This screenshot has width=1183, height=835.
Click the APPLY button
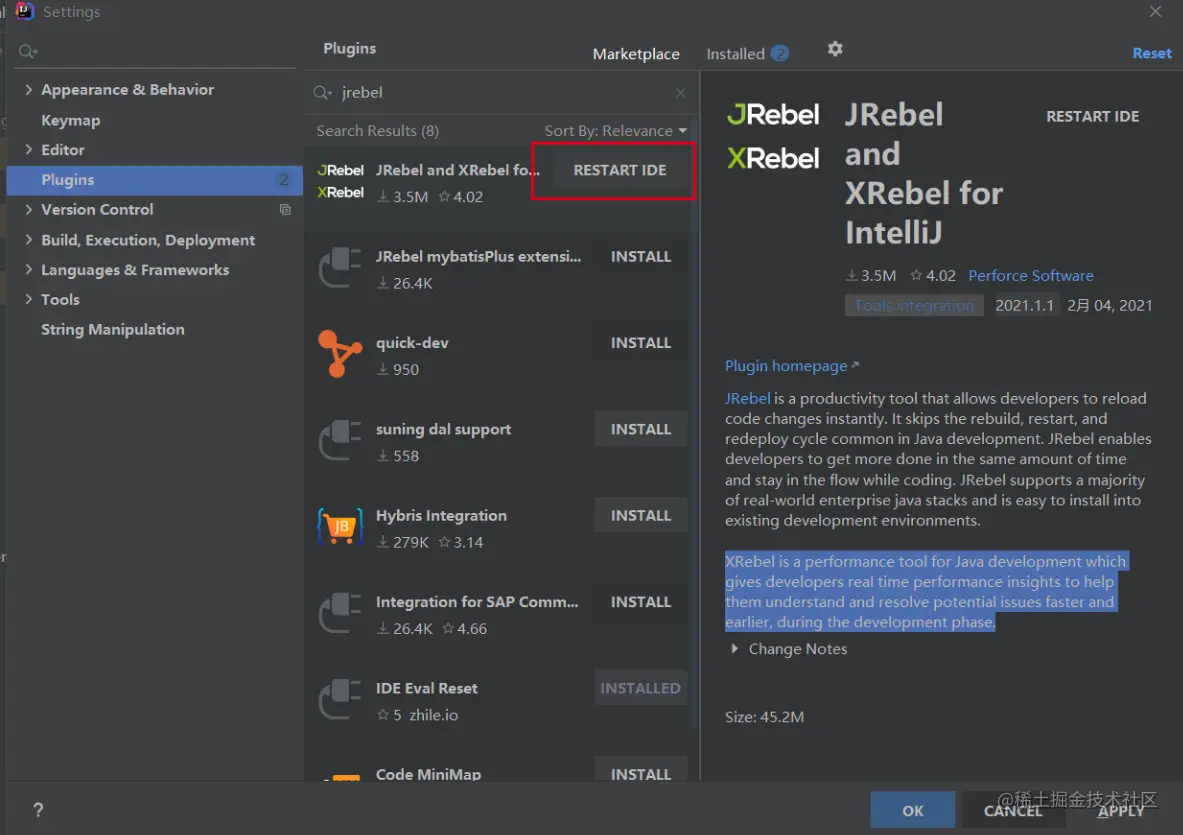tap(1120, 810)
